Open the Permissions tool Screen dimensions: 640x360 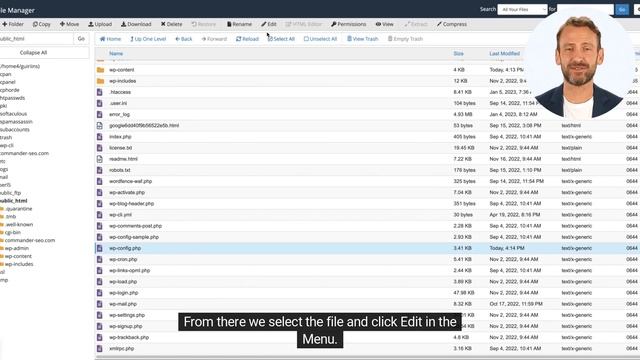[x=349, y=24]
